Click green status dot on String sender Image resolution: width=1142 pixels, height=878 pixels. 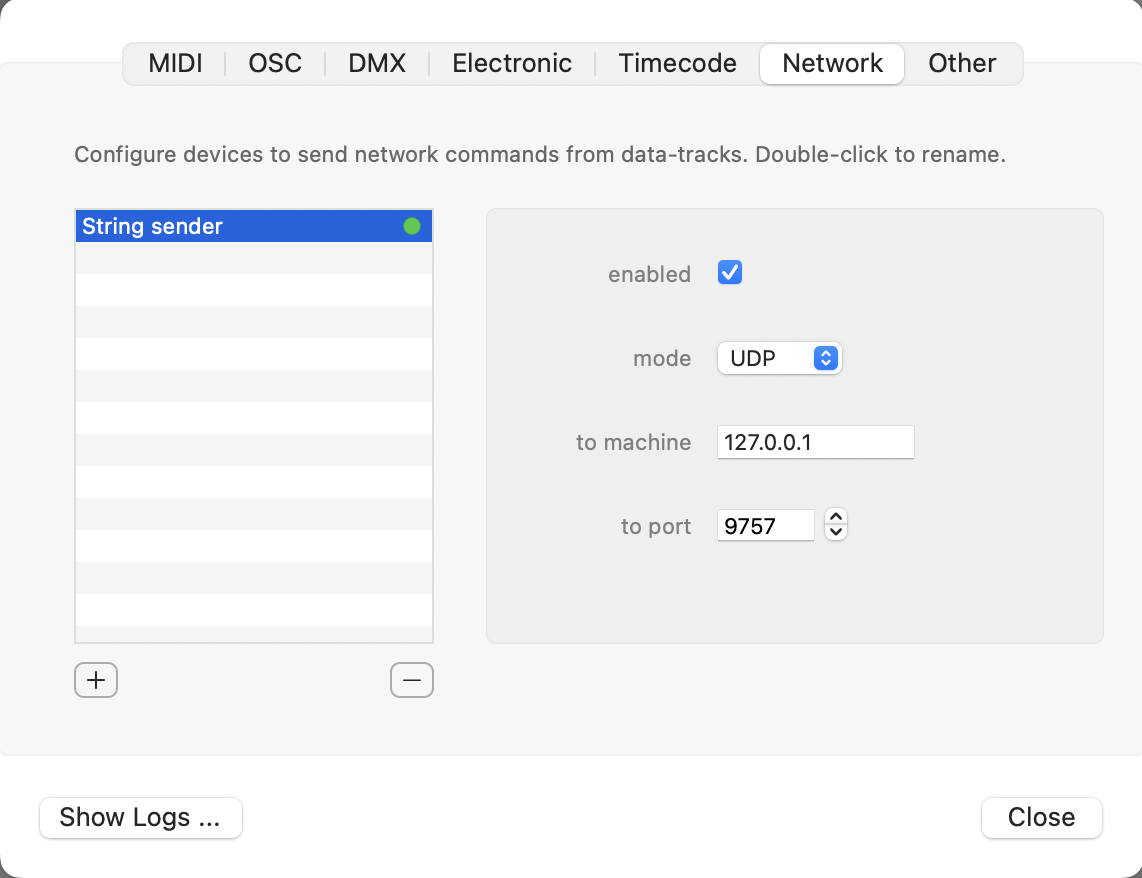[412, 227]
